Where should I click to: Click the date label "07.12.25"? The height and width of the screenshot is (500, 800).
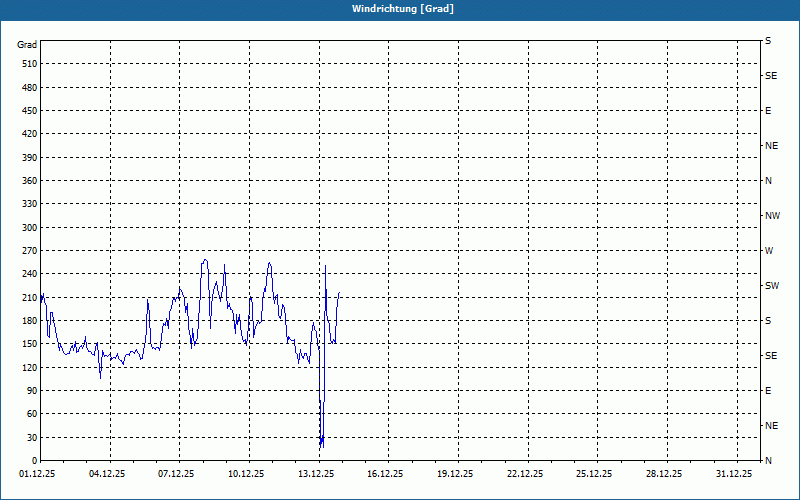click(177, 474)
